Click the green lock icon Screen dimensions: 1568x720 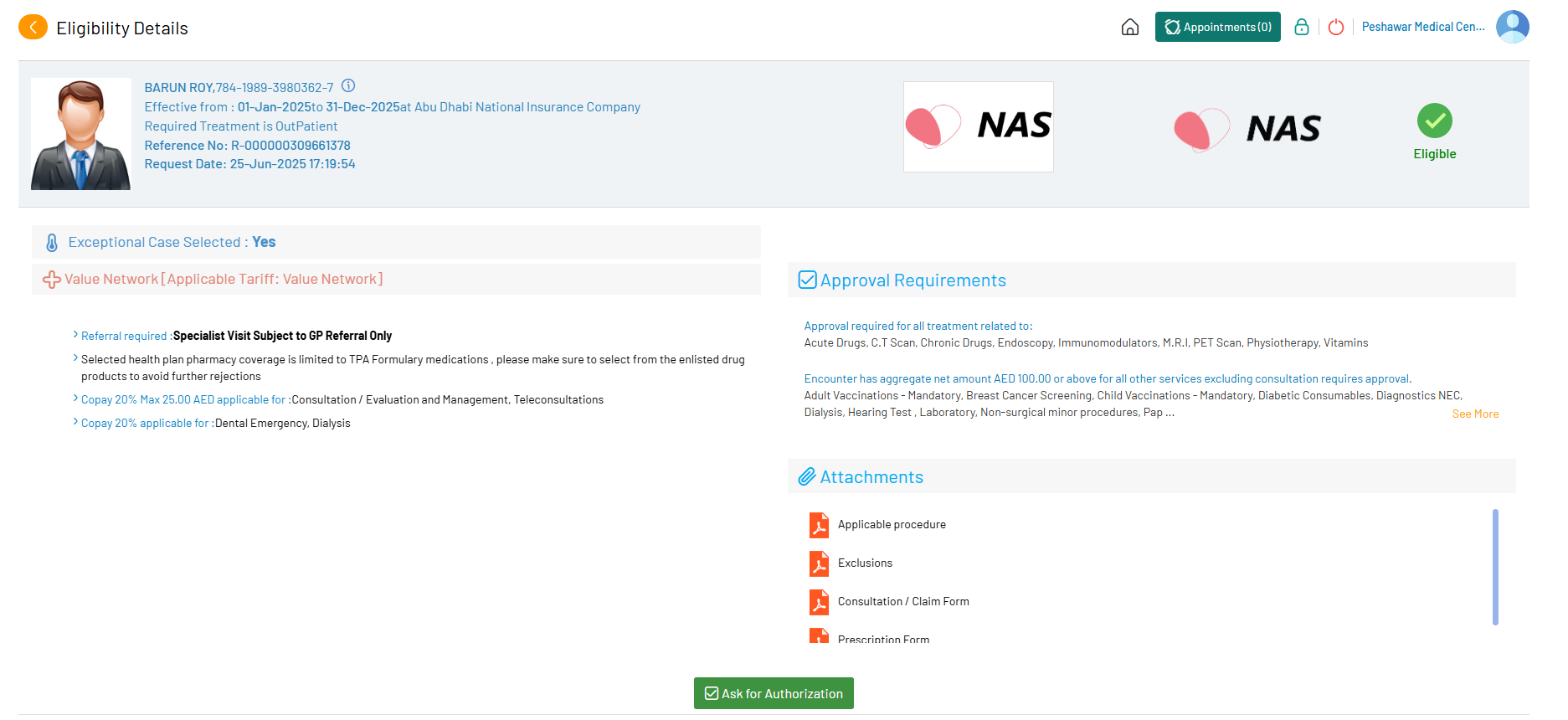click(1302, 27)
